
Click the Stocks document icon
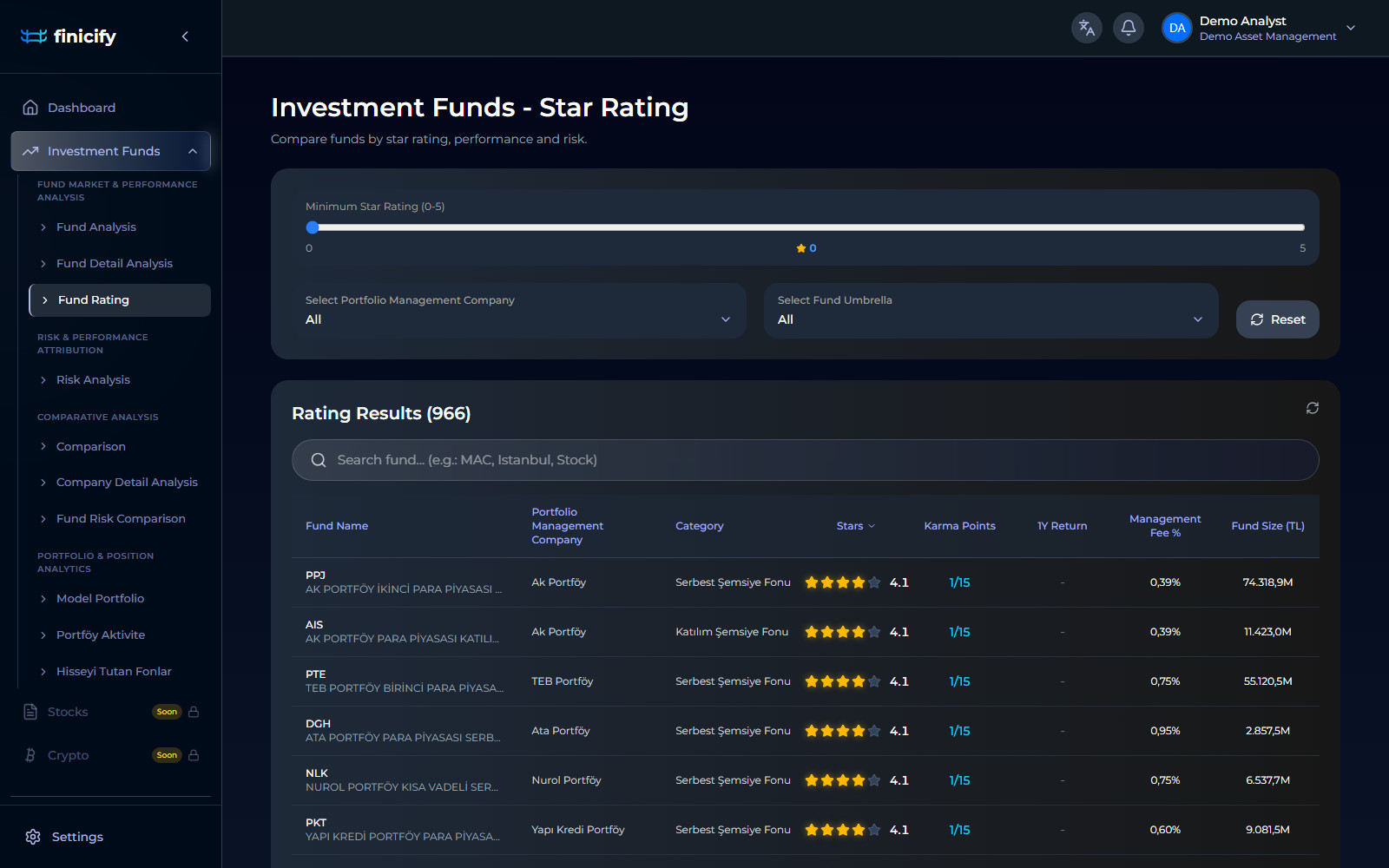(30, 712)
